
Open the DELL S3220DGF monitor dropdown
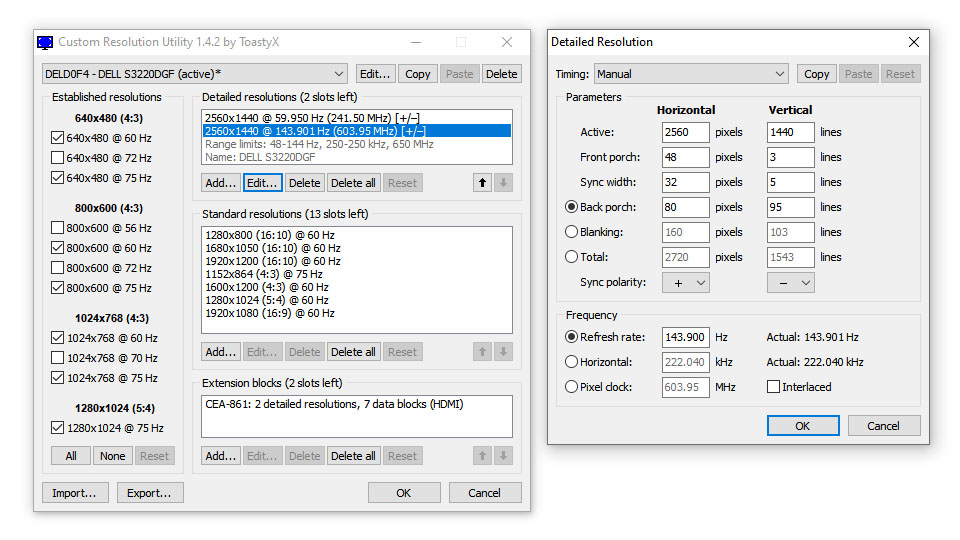[x=195, y=74]
